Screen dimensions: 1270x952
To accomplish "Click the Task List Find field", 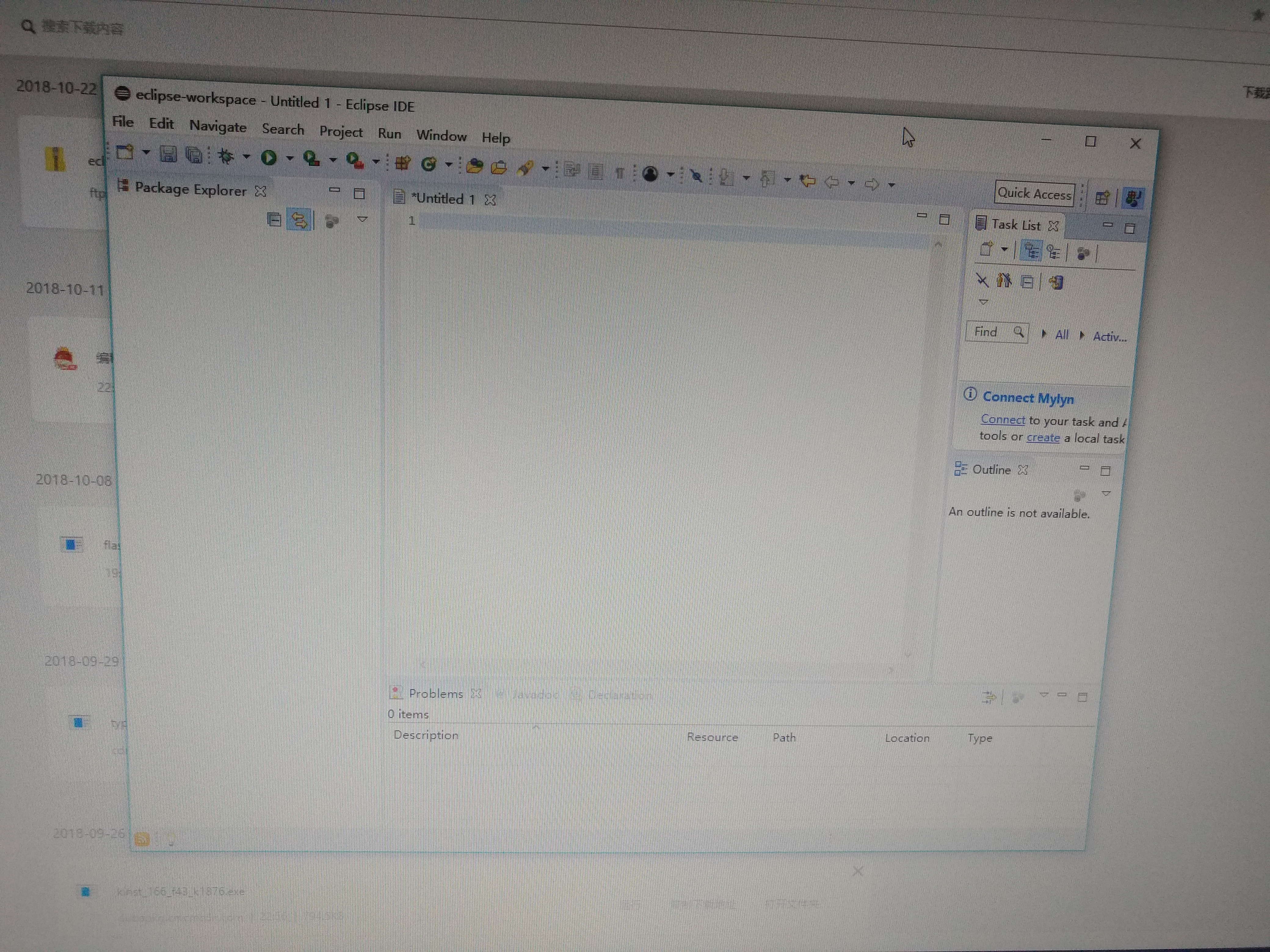I will tap(997, 332).
